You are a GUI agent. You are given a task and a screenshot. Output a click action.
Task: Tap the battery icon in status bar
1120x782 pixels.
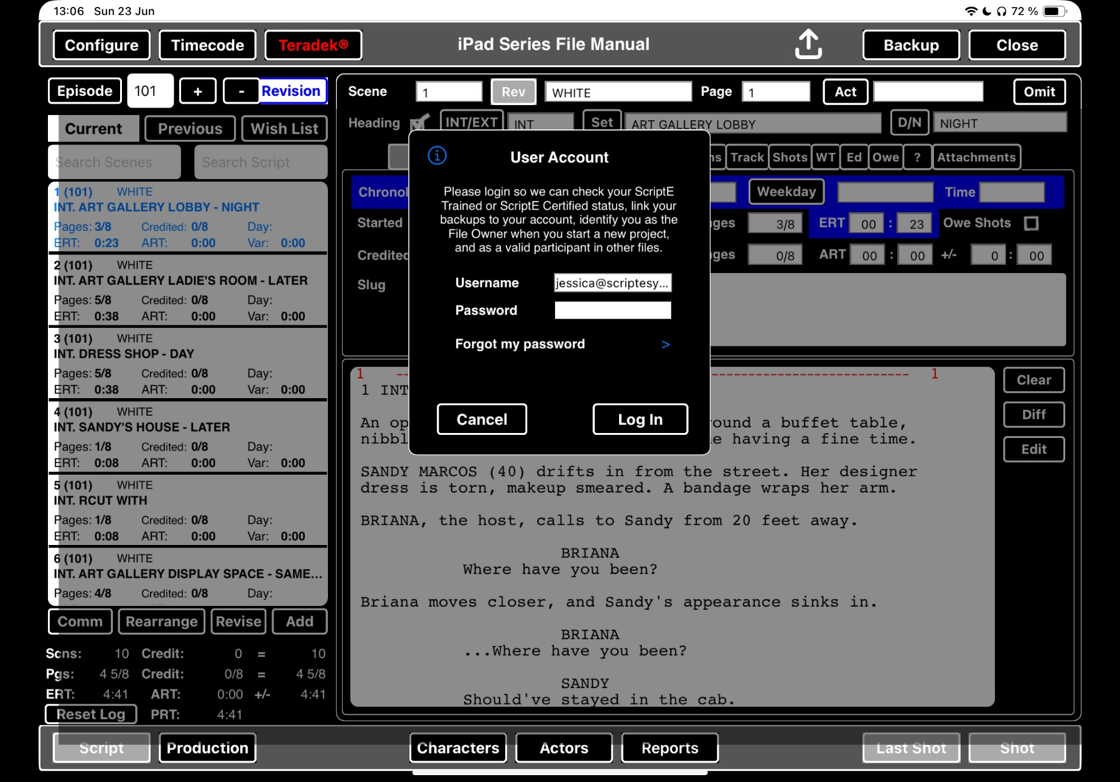click(x=1054, y=11)
